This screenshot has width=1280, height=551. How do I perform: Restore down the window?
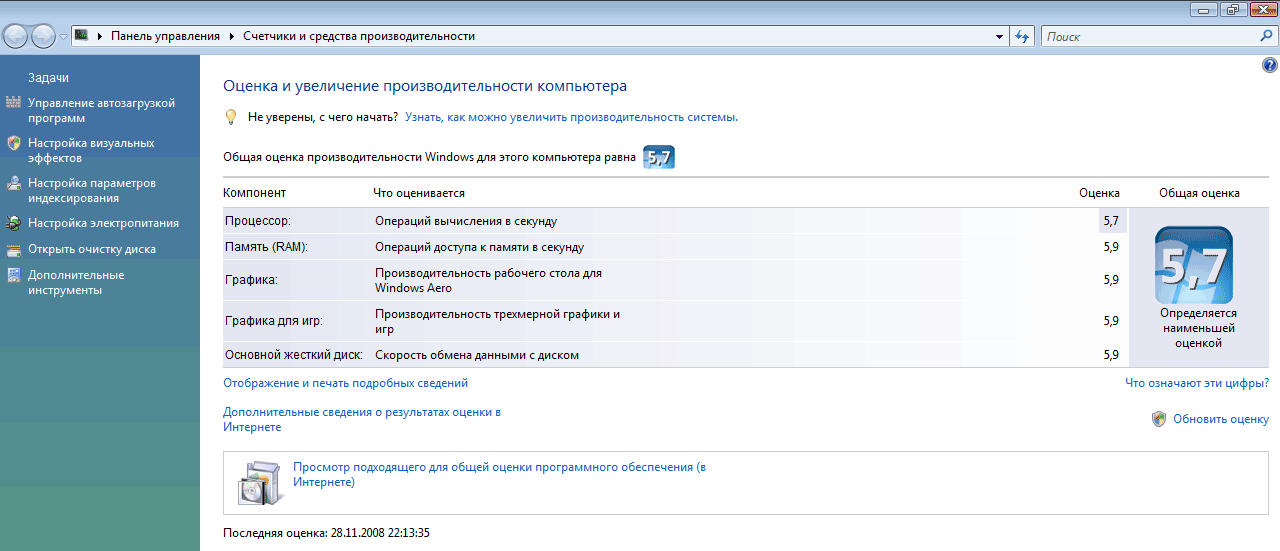[1231, 9]
